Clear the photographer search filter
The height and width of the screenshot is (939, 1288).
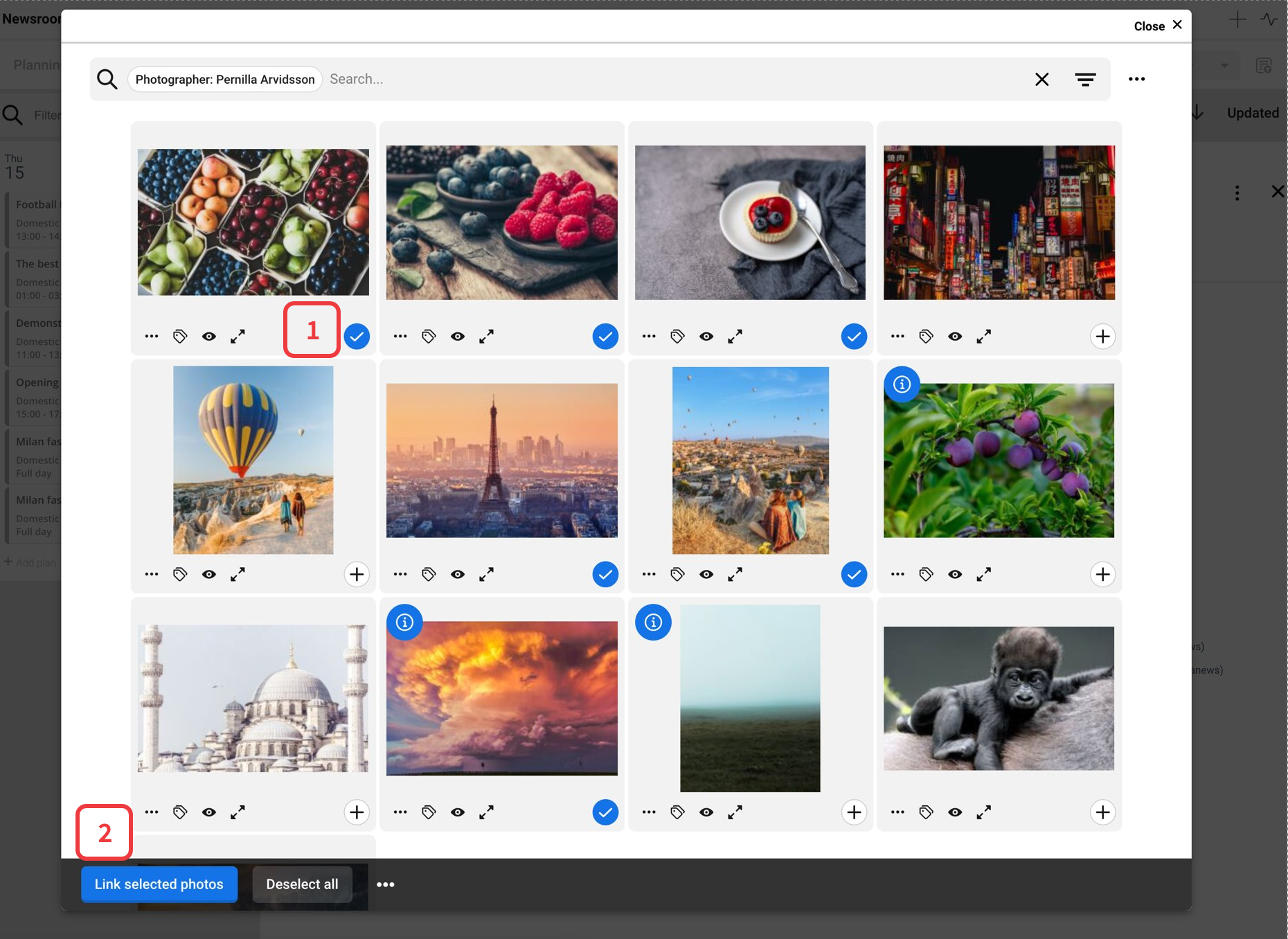click(1041, 80)
